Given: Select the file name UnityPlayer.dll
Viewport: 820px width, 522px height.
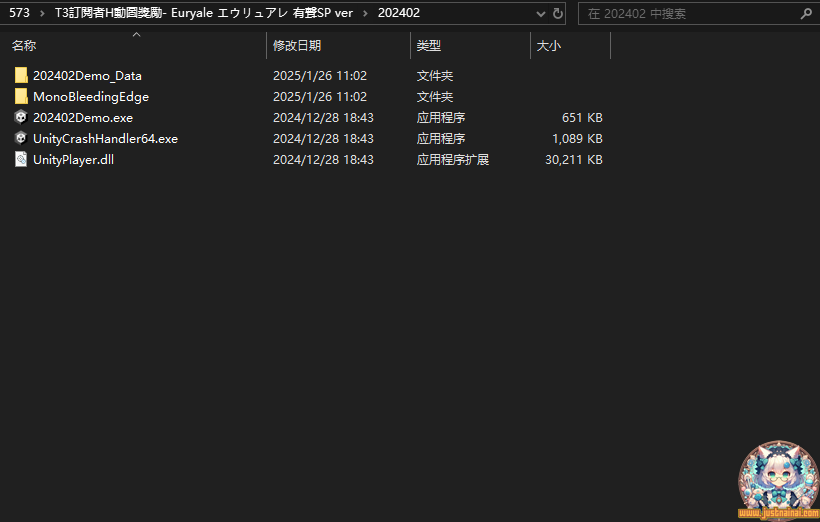Looking at the screenshot, I should 73,159.
